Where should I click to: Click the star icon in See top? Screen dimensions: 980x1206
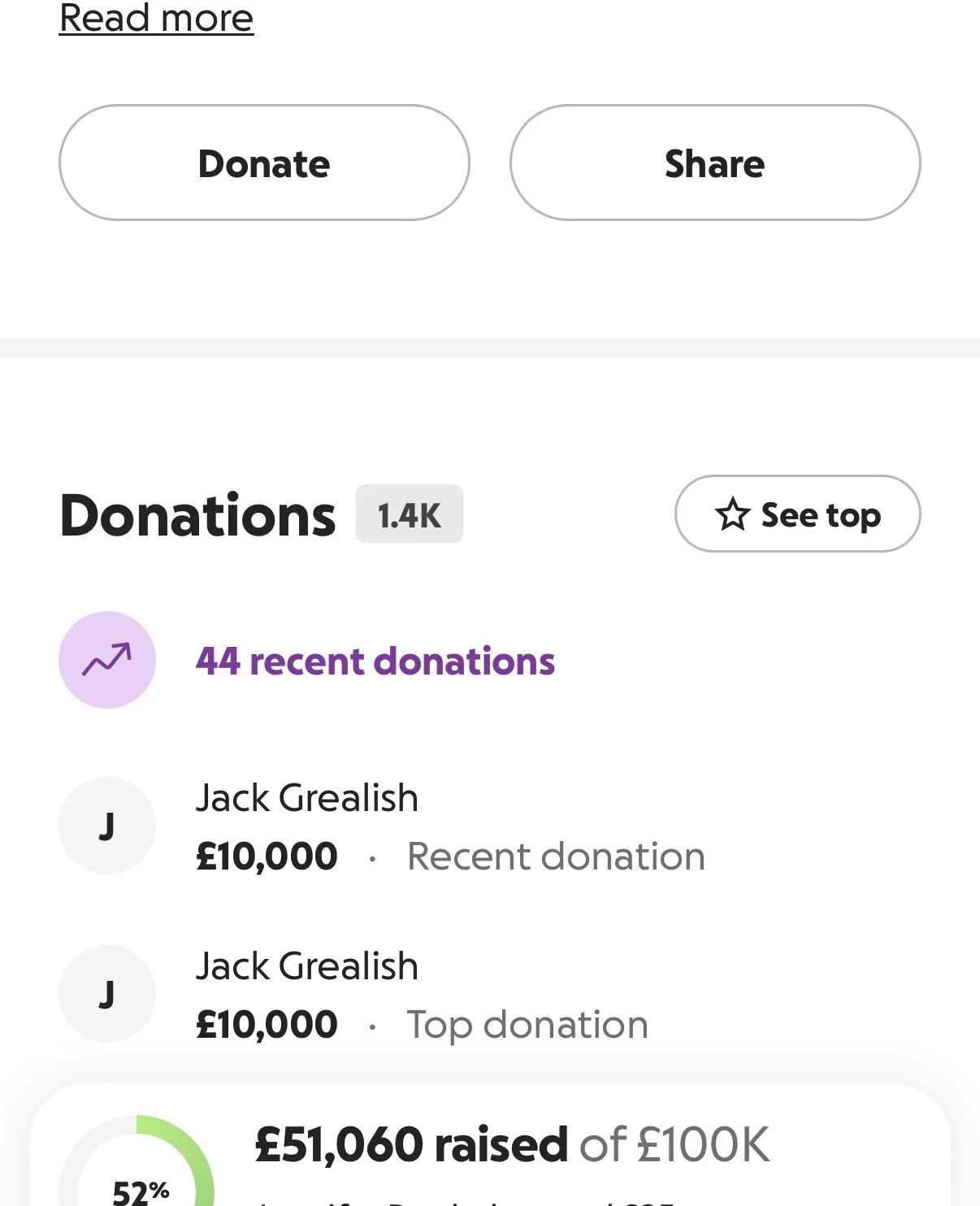click(x=732, y=514)
